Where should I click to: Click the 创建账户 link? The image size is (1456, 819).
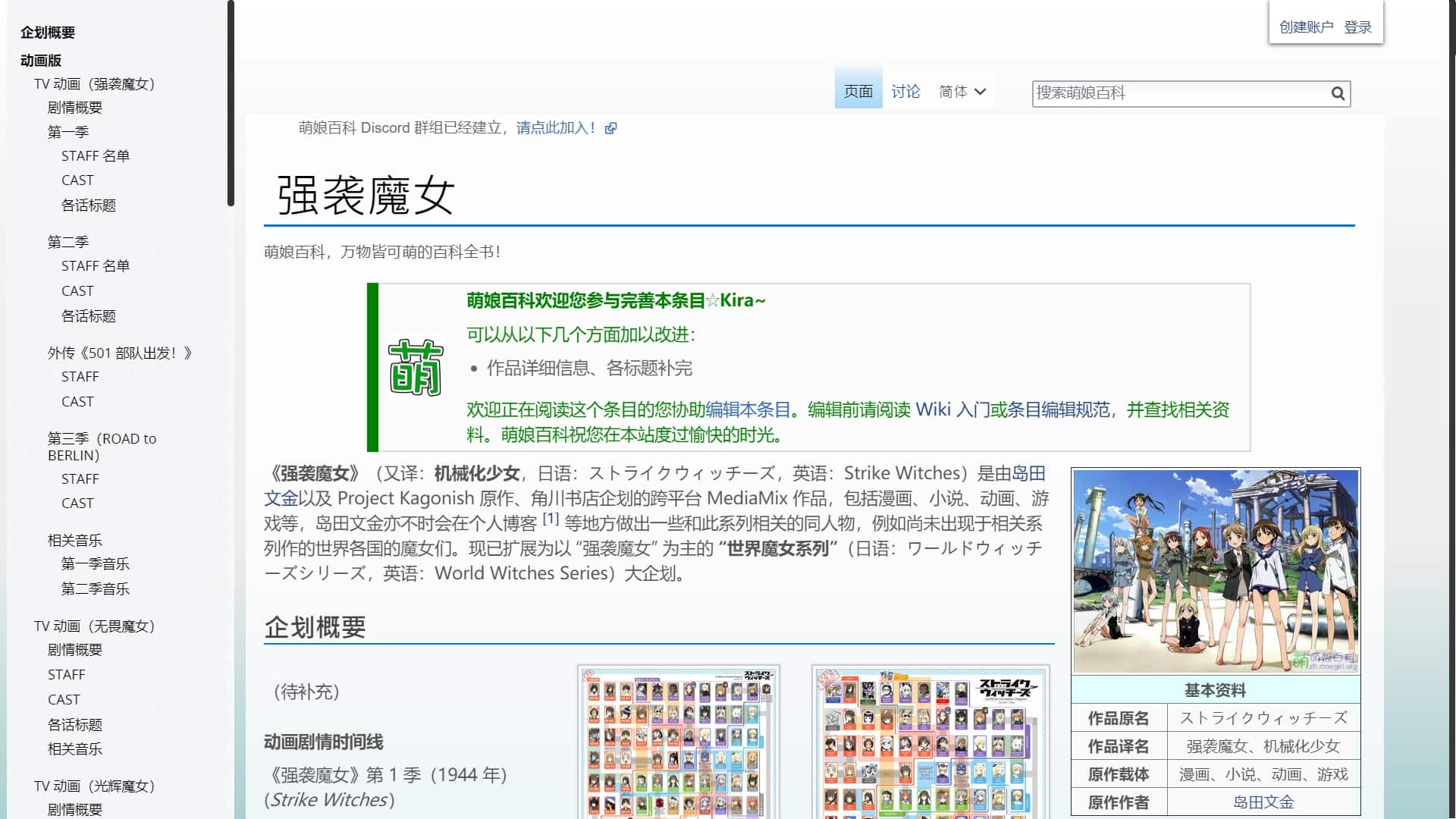click(1306, 27)
